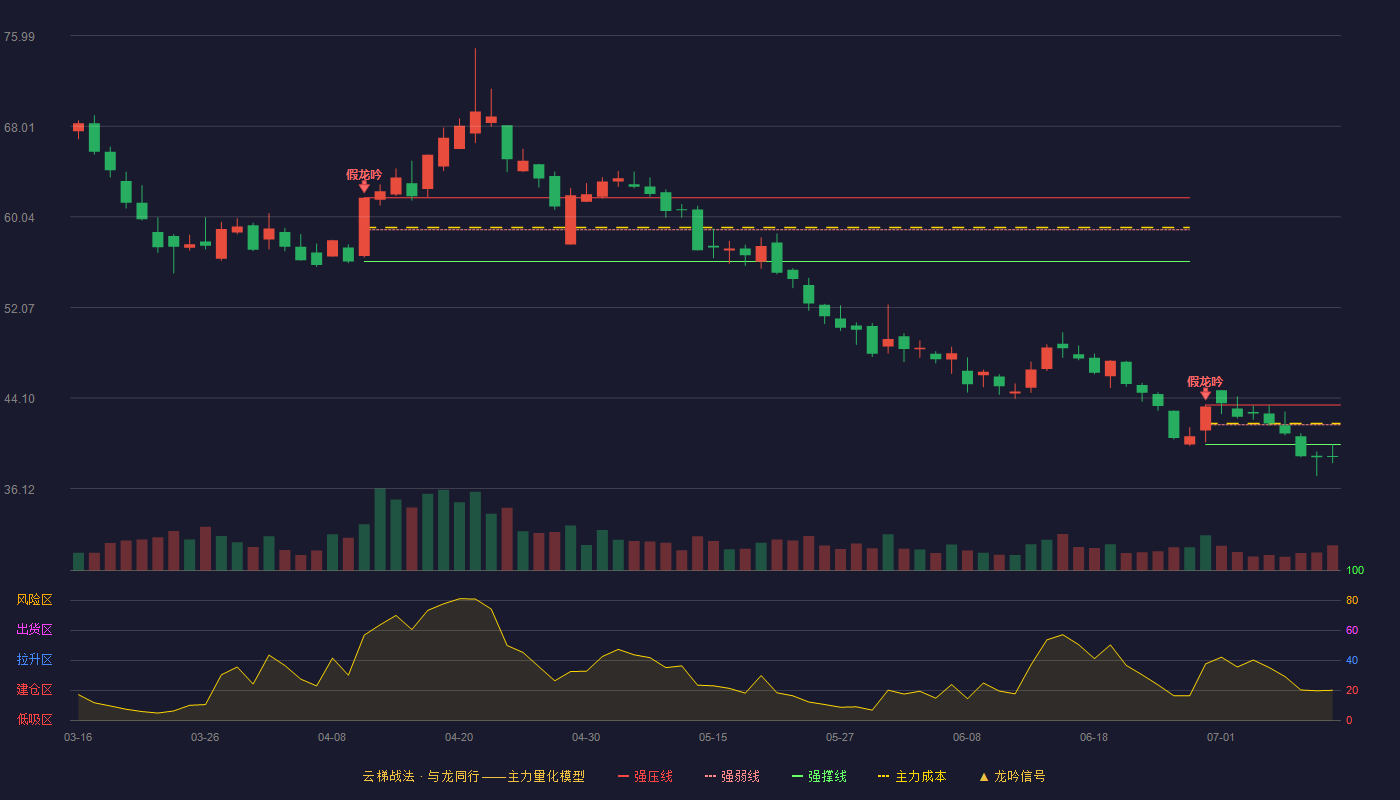This screenshot has height=800, width=1400.
Task: Click the 06-18 date label
Action: tap(1094, 737)
